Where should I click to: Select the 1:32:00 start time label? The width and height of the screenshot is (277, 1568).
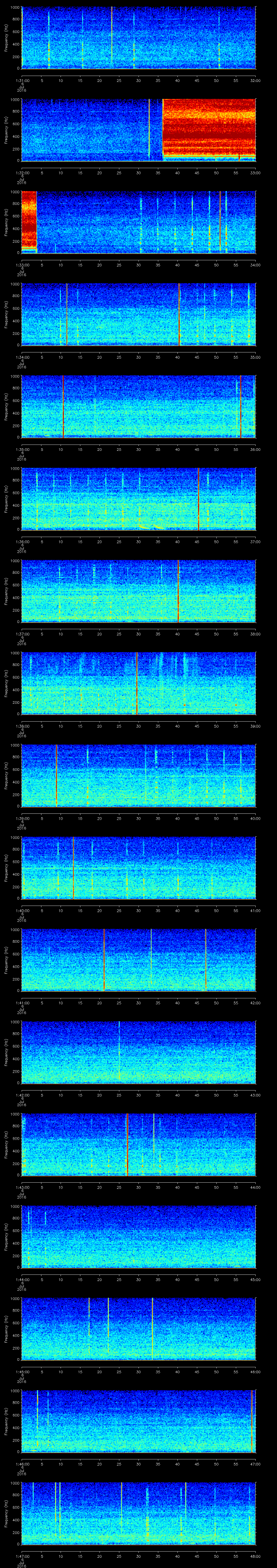click(22, 173)
